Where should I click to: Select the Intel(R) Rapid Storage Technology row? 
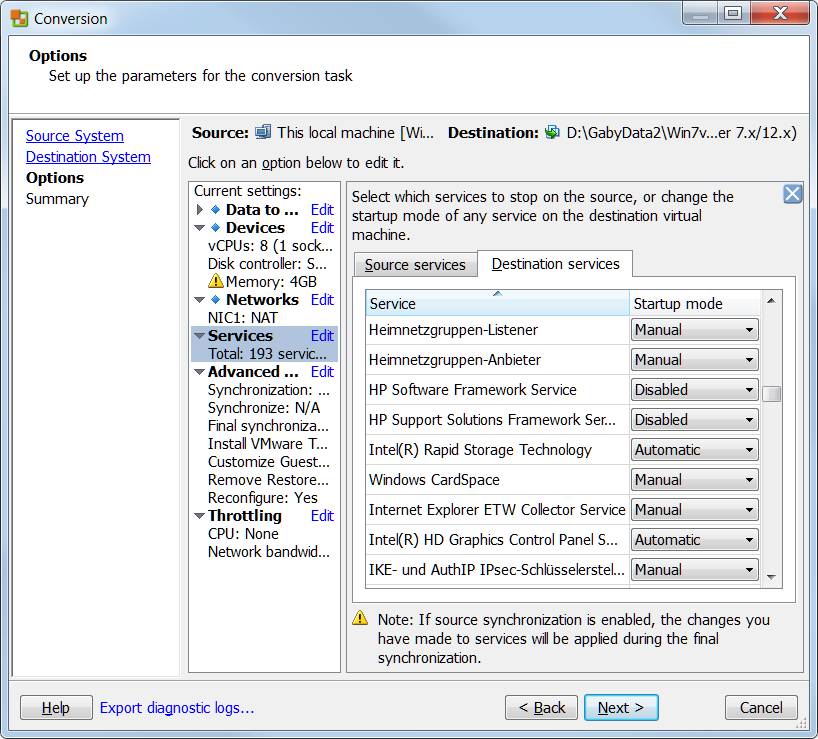(497, 450)
